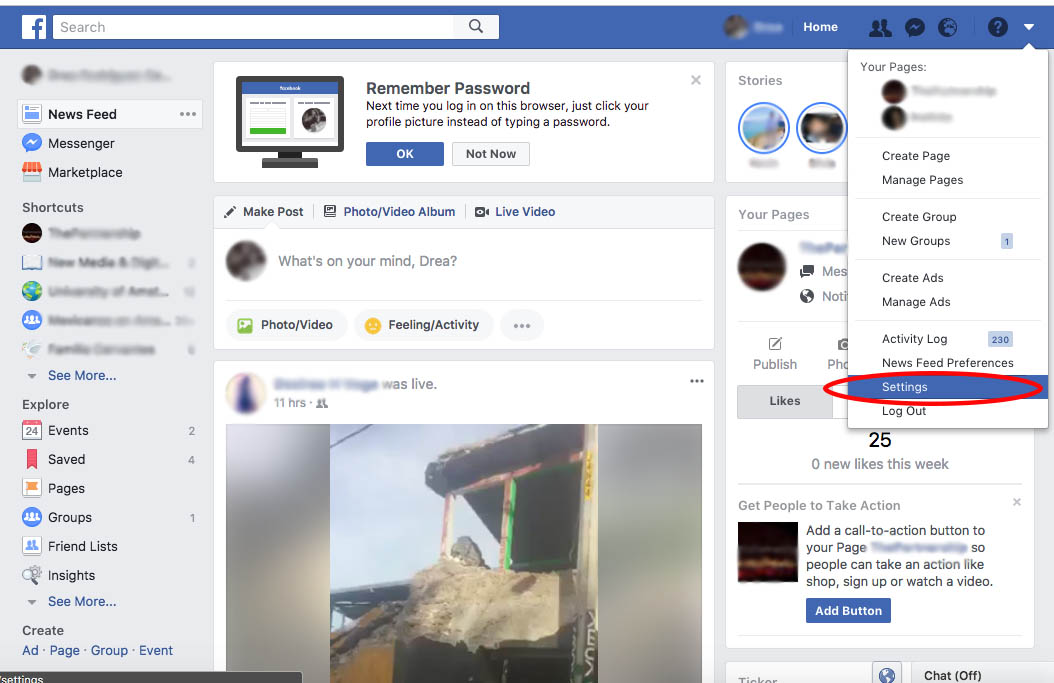This screenshot has height=683, width=1054.
Task: Close the Remember Password prompt
Action: click(696, 80)
